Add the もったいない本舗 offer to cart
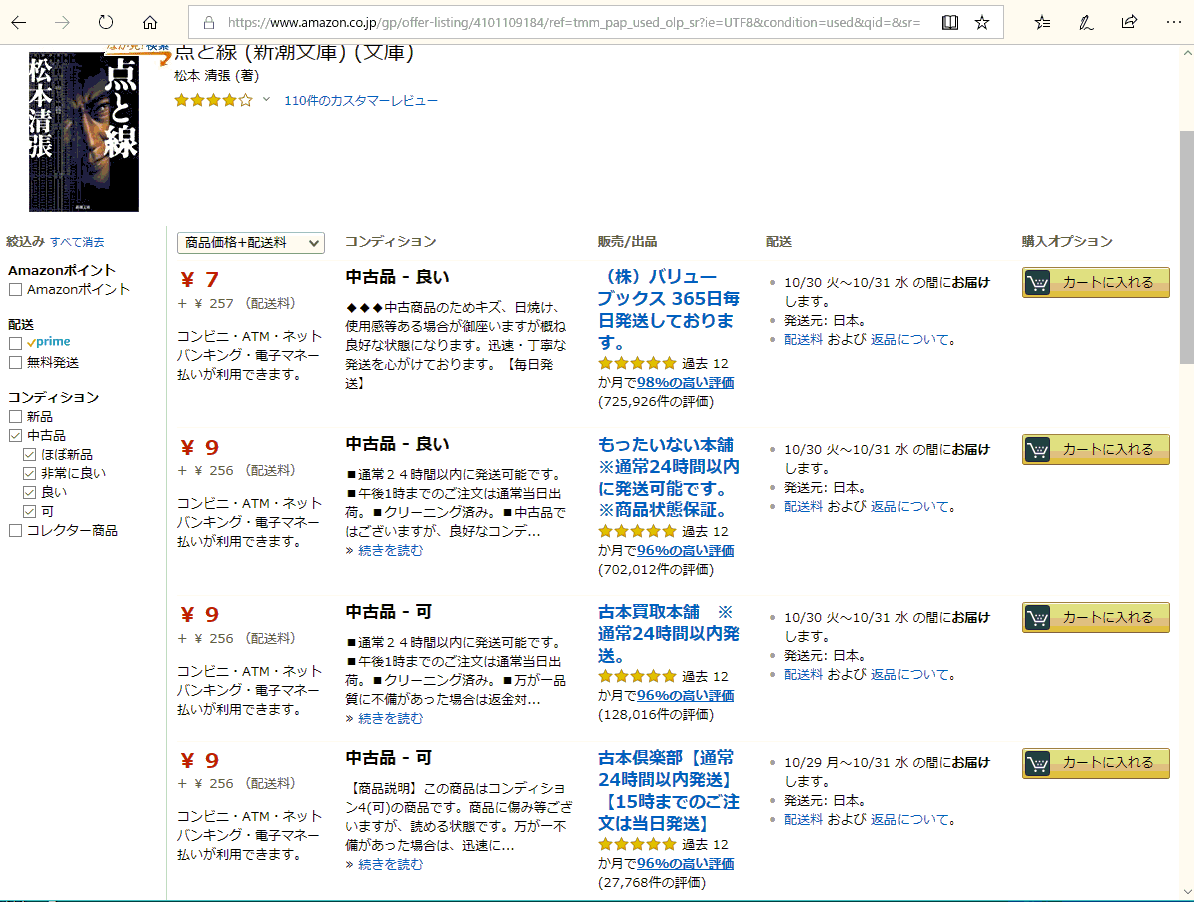The width and height of the screenshot is (1194, 902). [1095, 450]
